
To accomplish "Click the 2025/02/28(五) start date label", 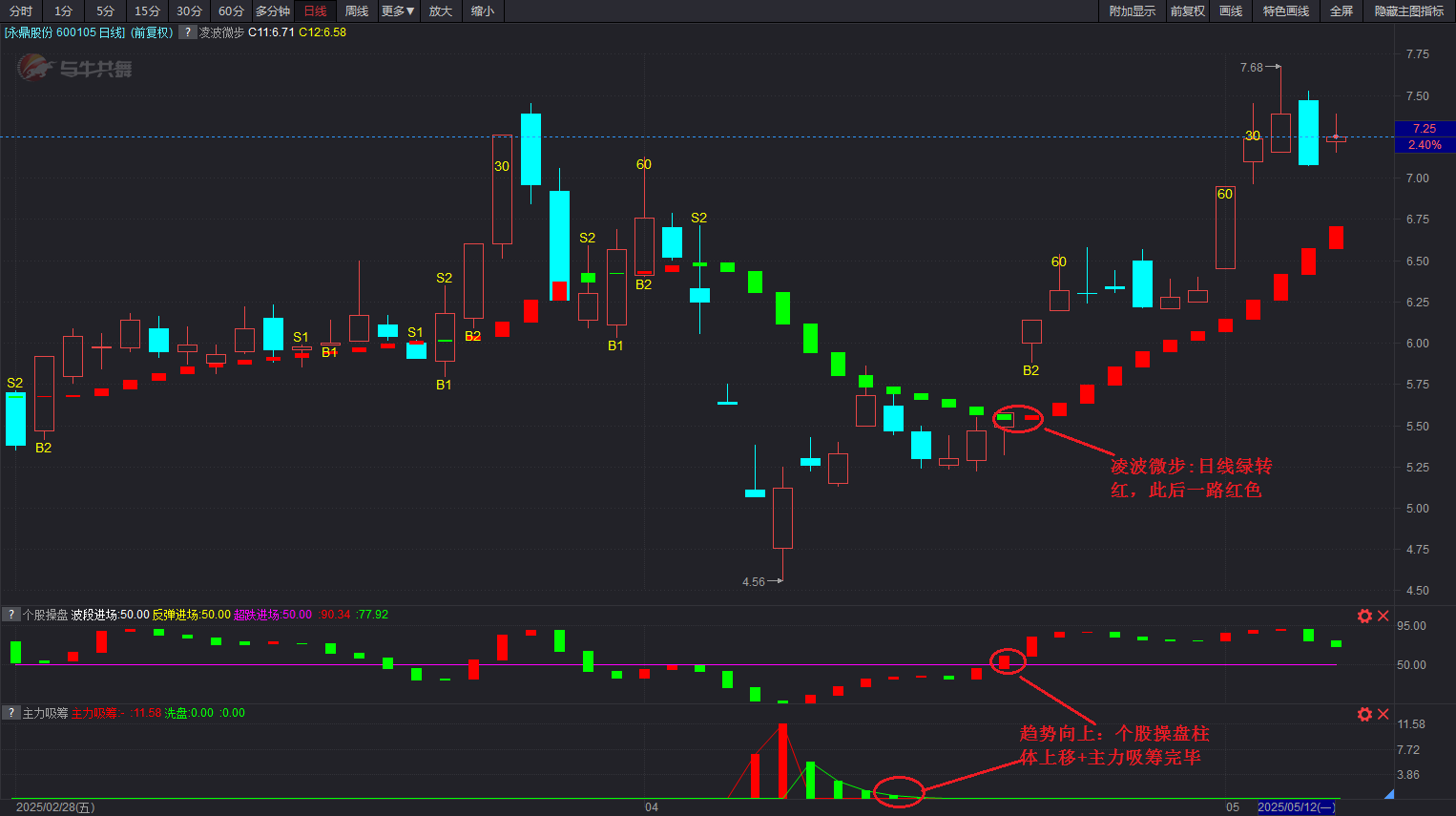I will pyautogui.click(x=55, y=807).
